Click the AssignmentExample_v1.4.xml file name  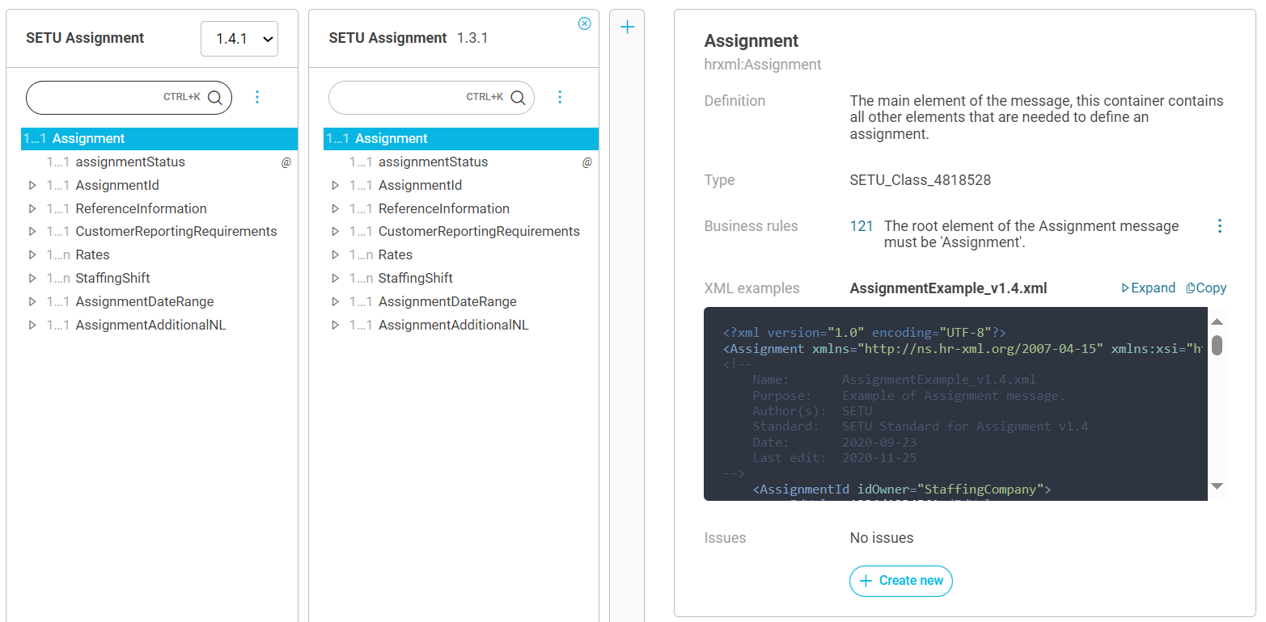(x=948, y=288)
